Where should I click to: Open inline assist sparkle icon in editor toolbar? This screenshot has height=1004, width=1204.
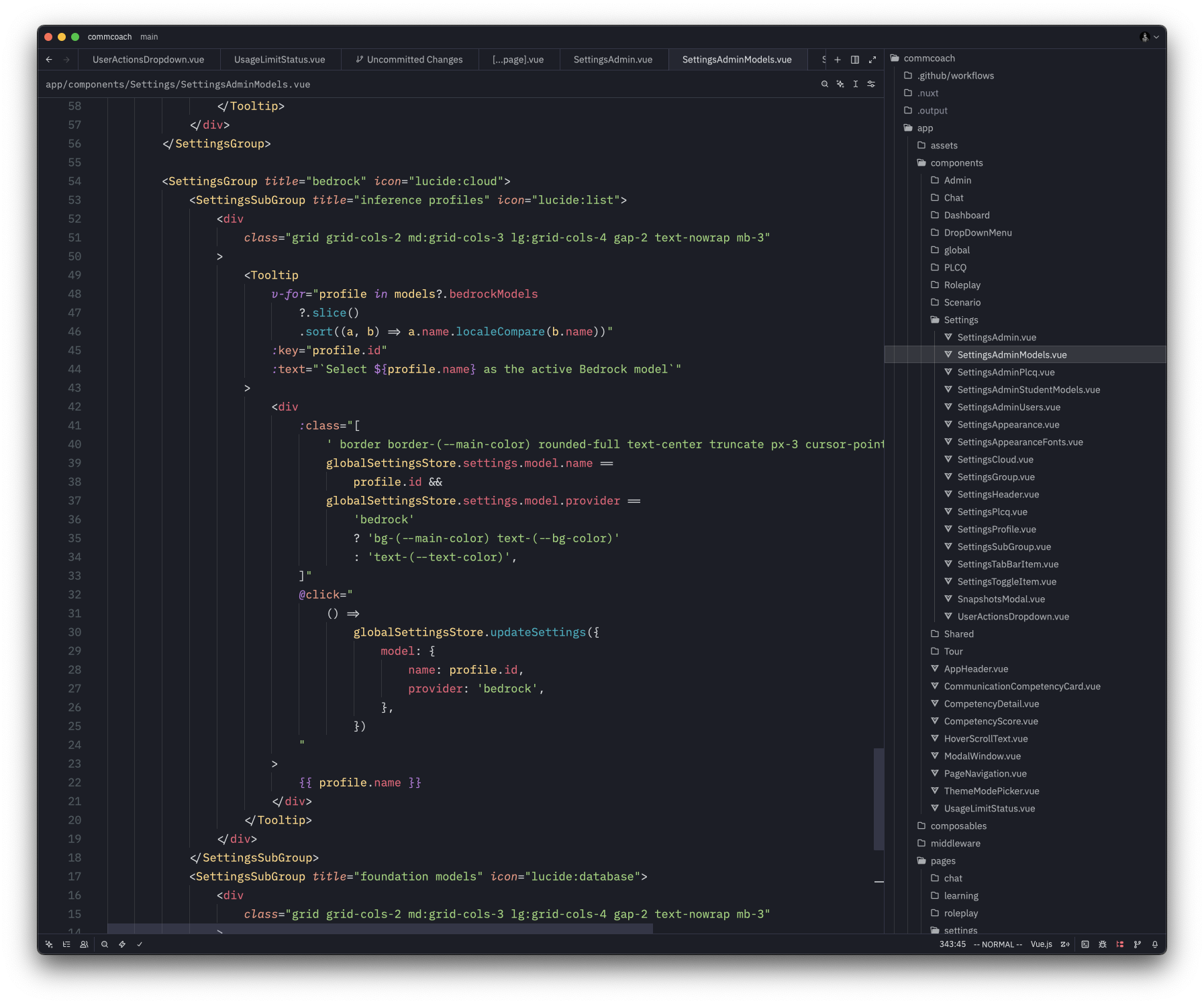coord(840,84)
